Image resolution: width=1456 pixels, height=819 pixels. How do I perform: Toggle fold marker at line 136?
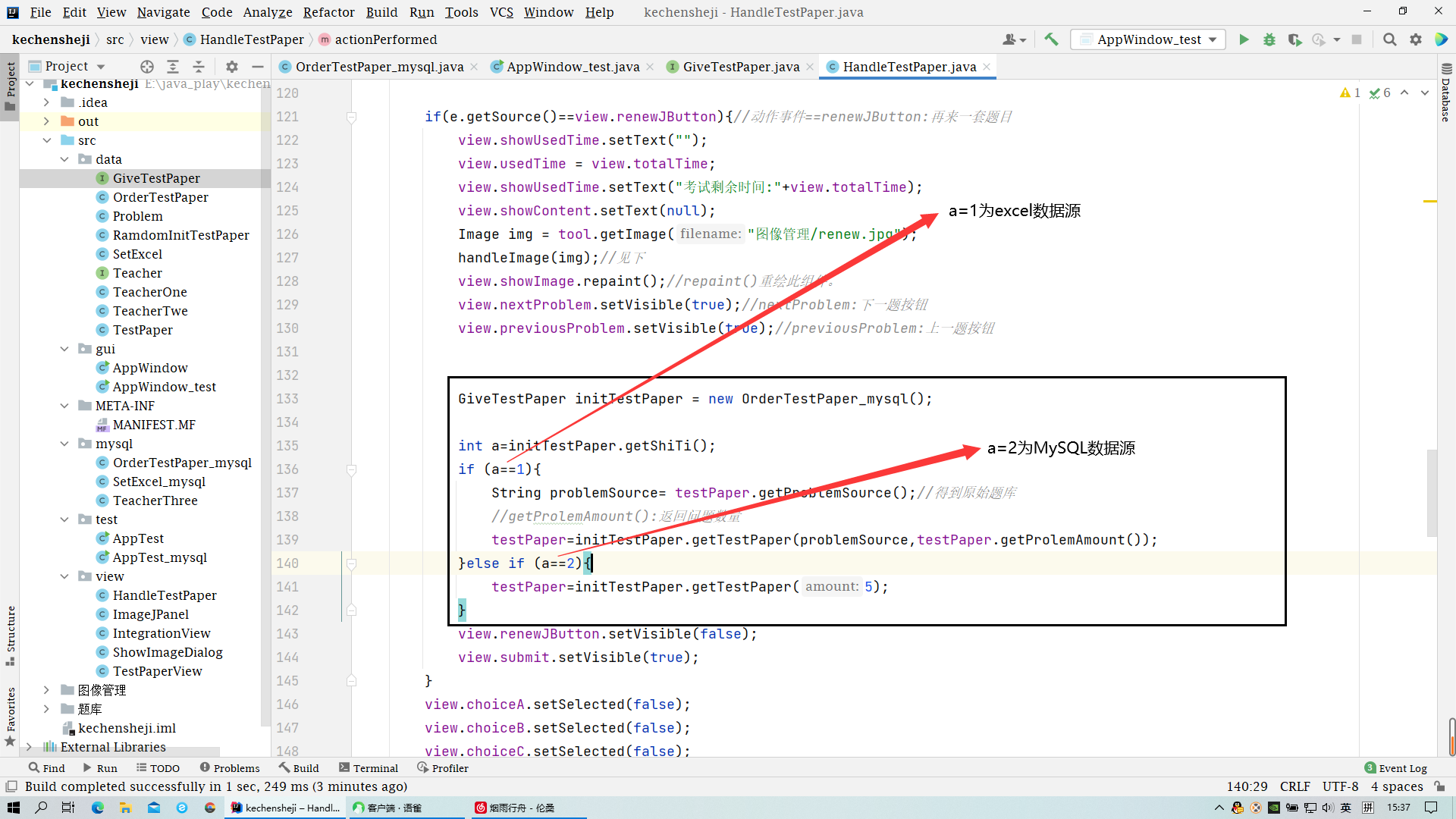pyautogui.click(x=351, y=470)
